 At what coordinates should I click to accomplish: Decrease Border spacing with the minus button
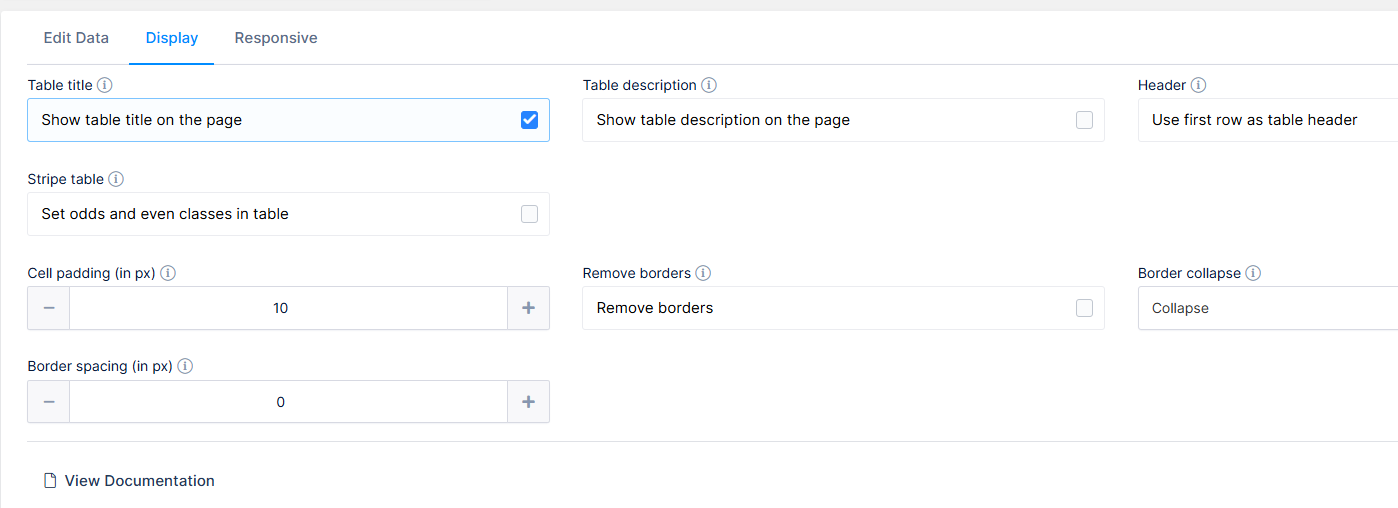49,402
